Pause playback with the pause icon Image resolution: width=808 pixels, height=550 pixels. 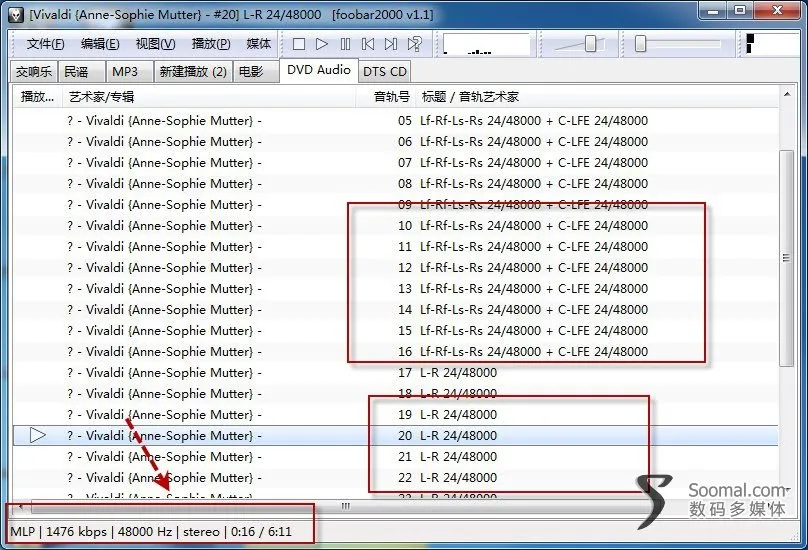coord(345,44)
